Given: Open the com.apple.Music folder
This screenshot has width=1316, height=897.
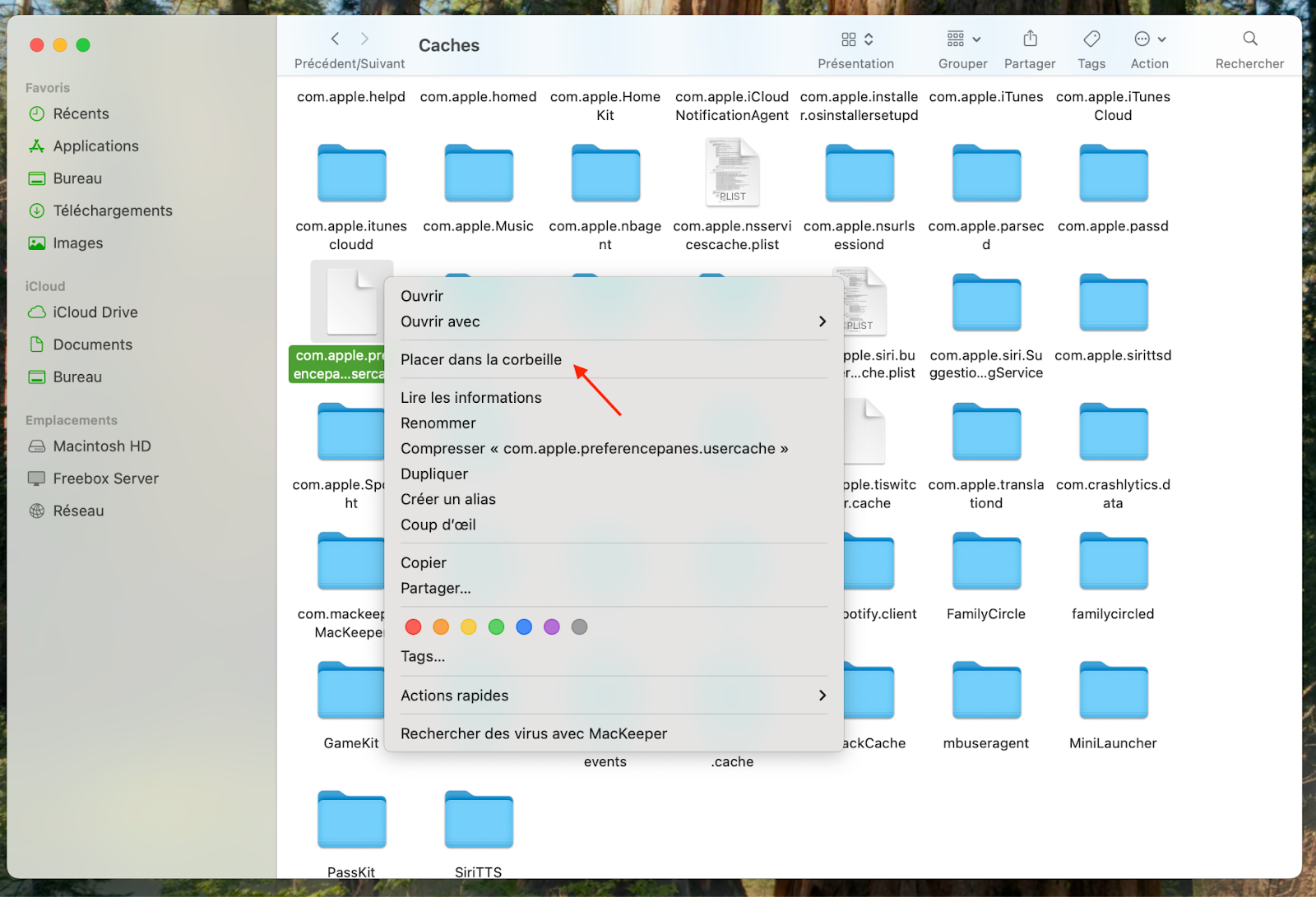Looking at the screenshot, I should [x=478, y=173].
